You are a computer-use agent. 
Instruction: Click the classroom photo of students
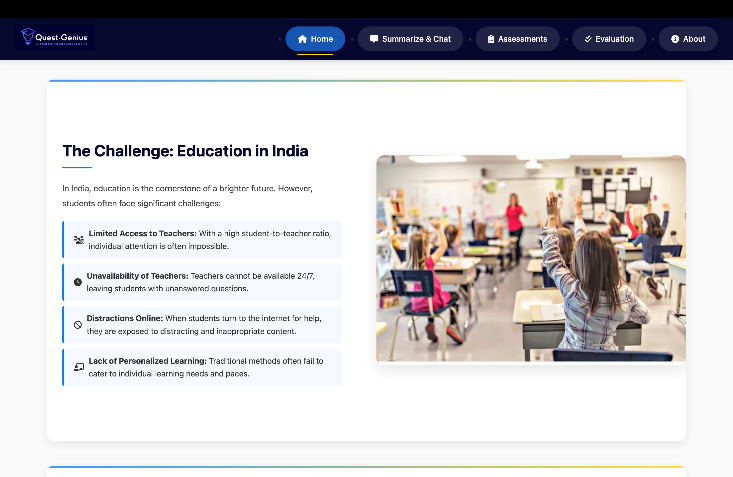(x=530, y=258)
